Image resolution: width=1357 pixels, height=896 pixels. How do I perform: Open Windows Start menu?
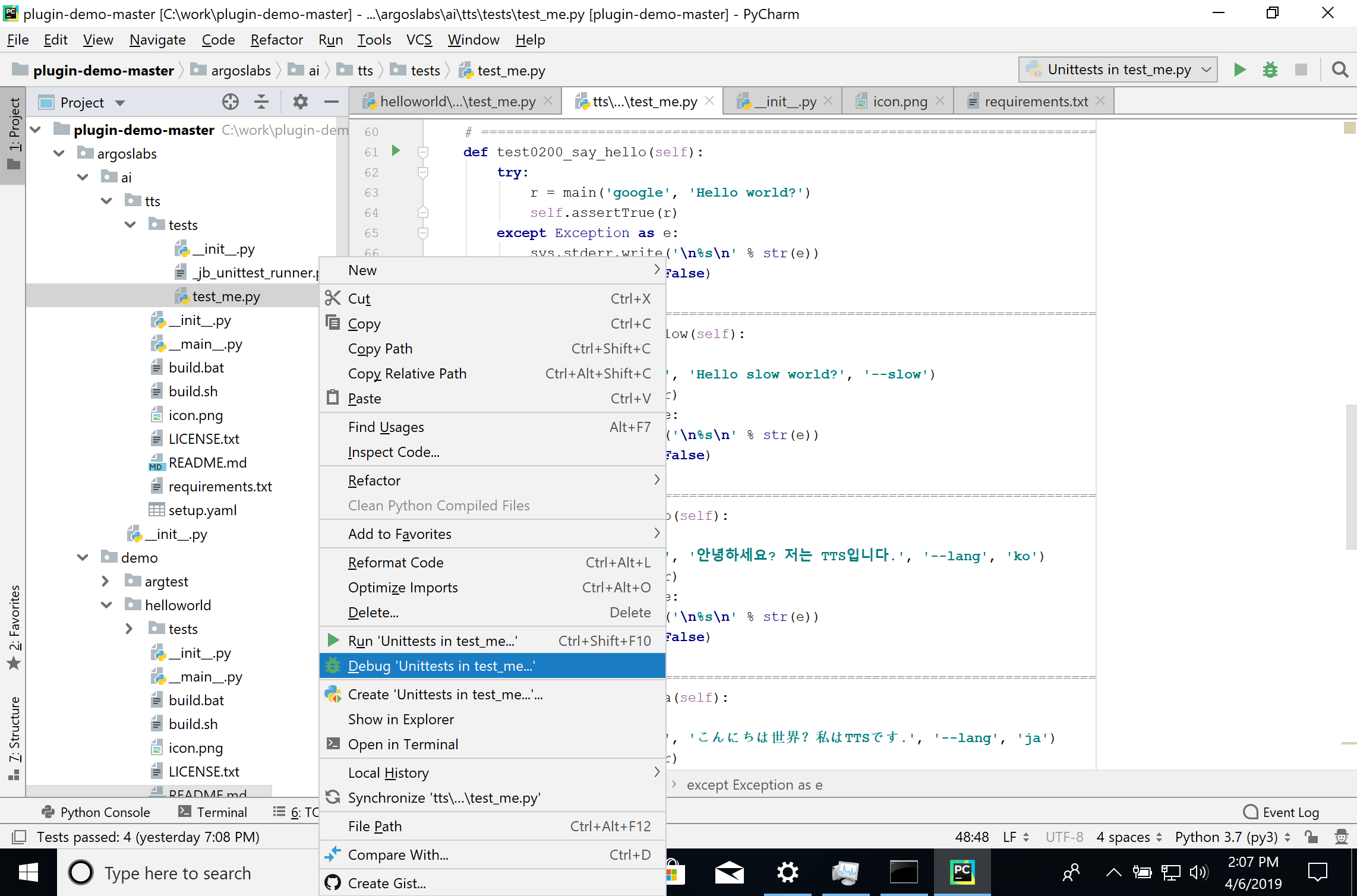(28, 873)
